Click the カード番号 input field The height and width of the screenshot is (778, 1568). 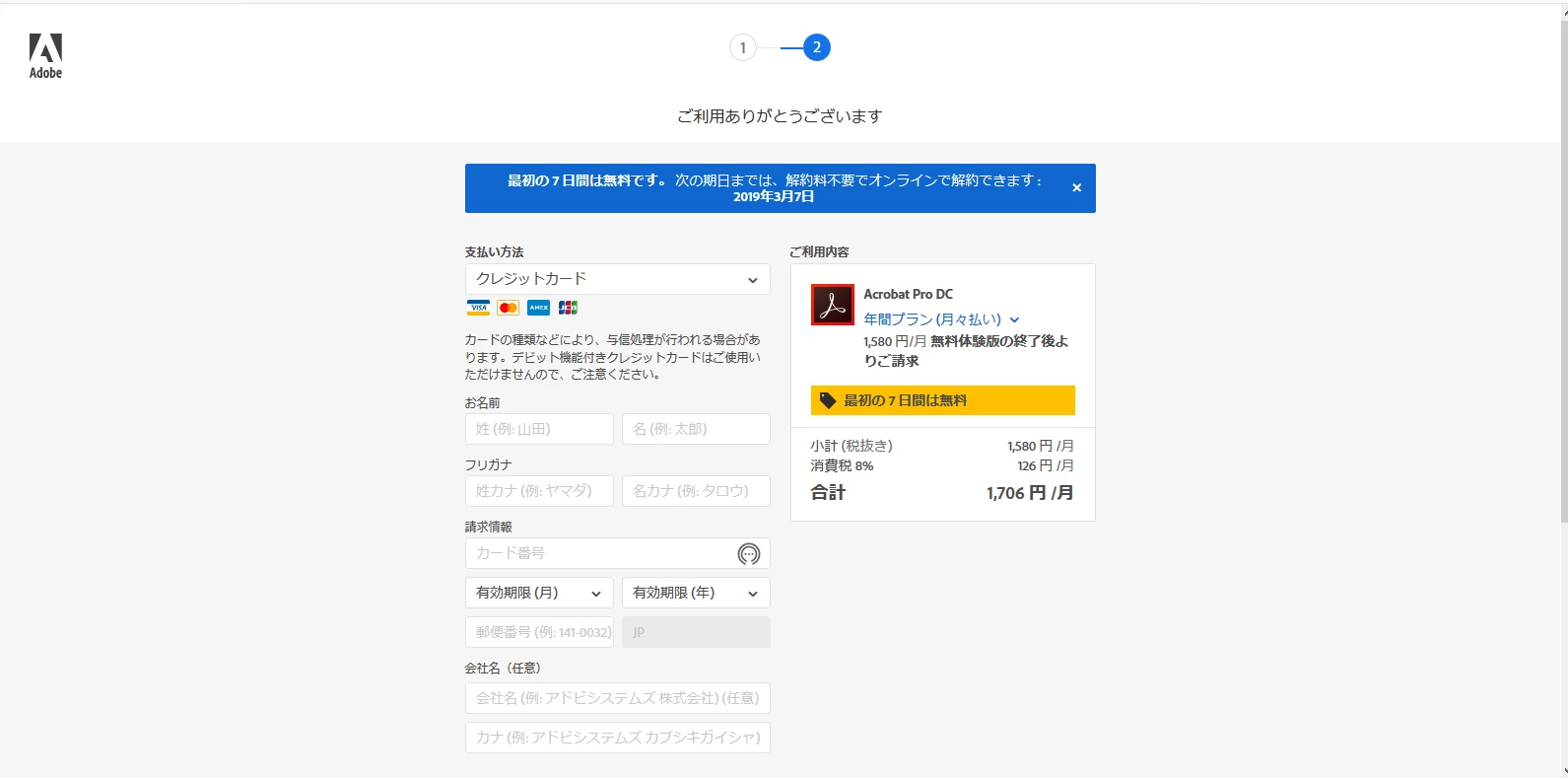(618, 553)
